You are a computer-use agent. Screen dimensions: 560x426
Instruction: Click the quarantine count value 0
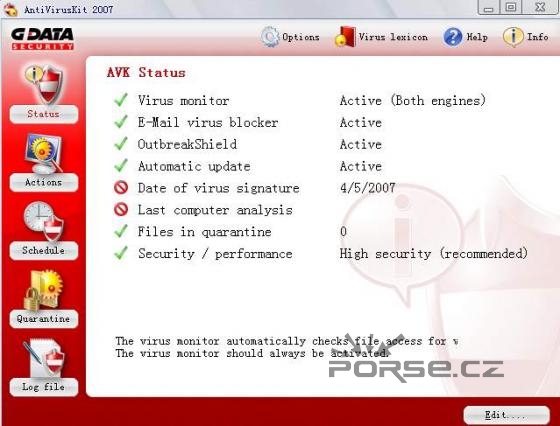(x=344, y=232)
